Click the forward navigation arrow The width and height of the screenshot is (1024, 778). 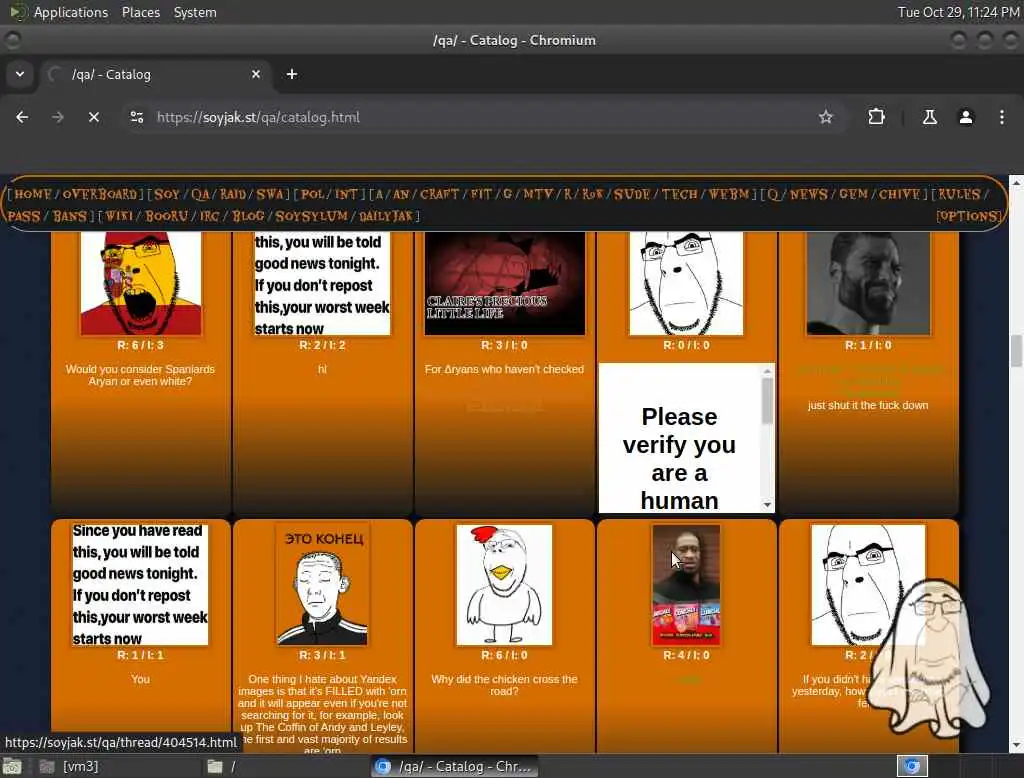[58, 117]
